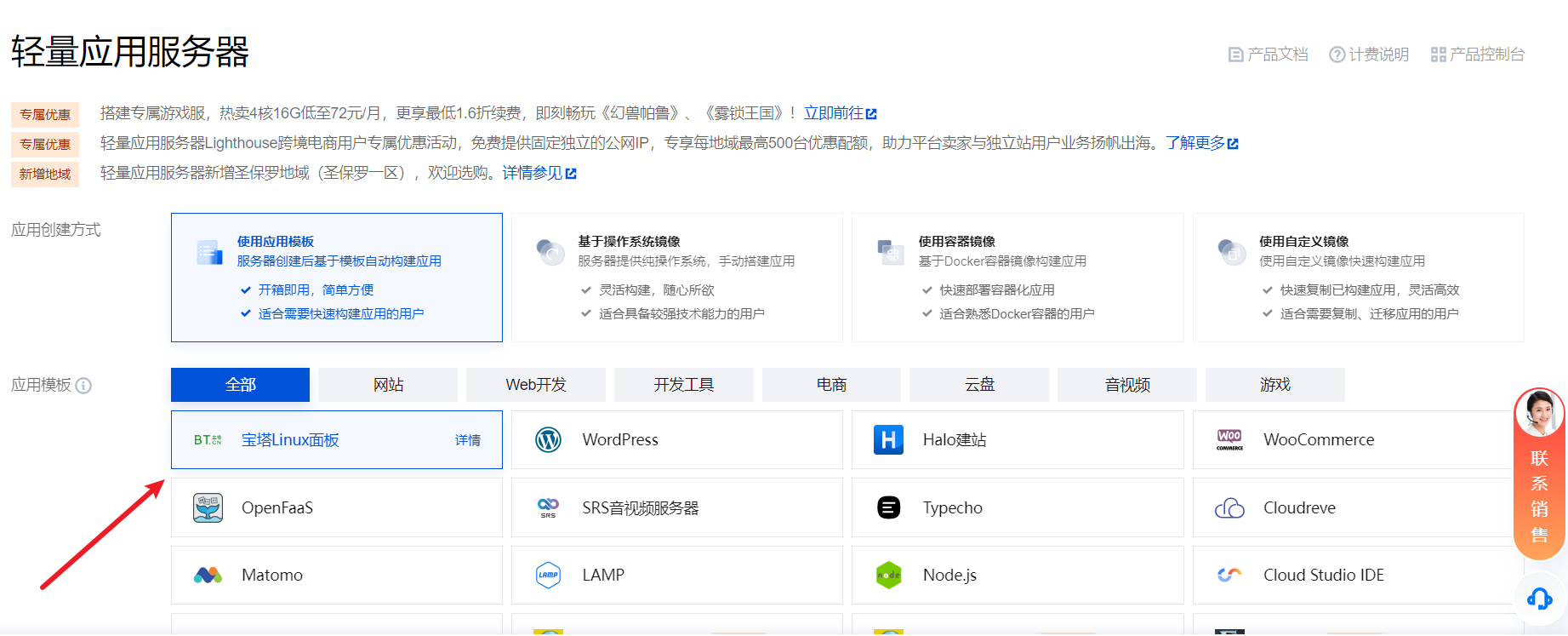Click the Node.js green hexagon icon
The height and width of the screenshot is (636, 1568).
pos(888,575)
